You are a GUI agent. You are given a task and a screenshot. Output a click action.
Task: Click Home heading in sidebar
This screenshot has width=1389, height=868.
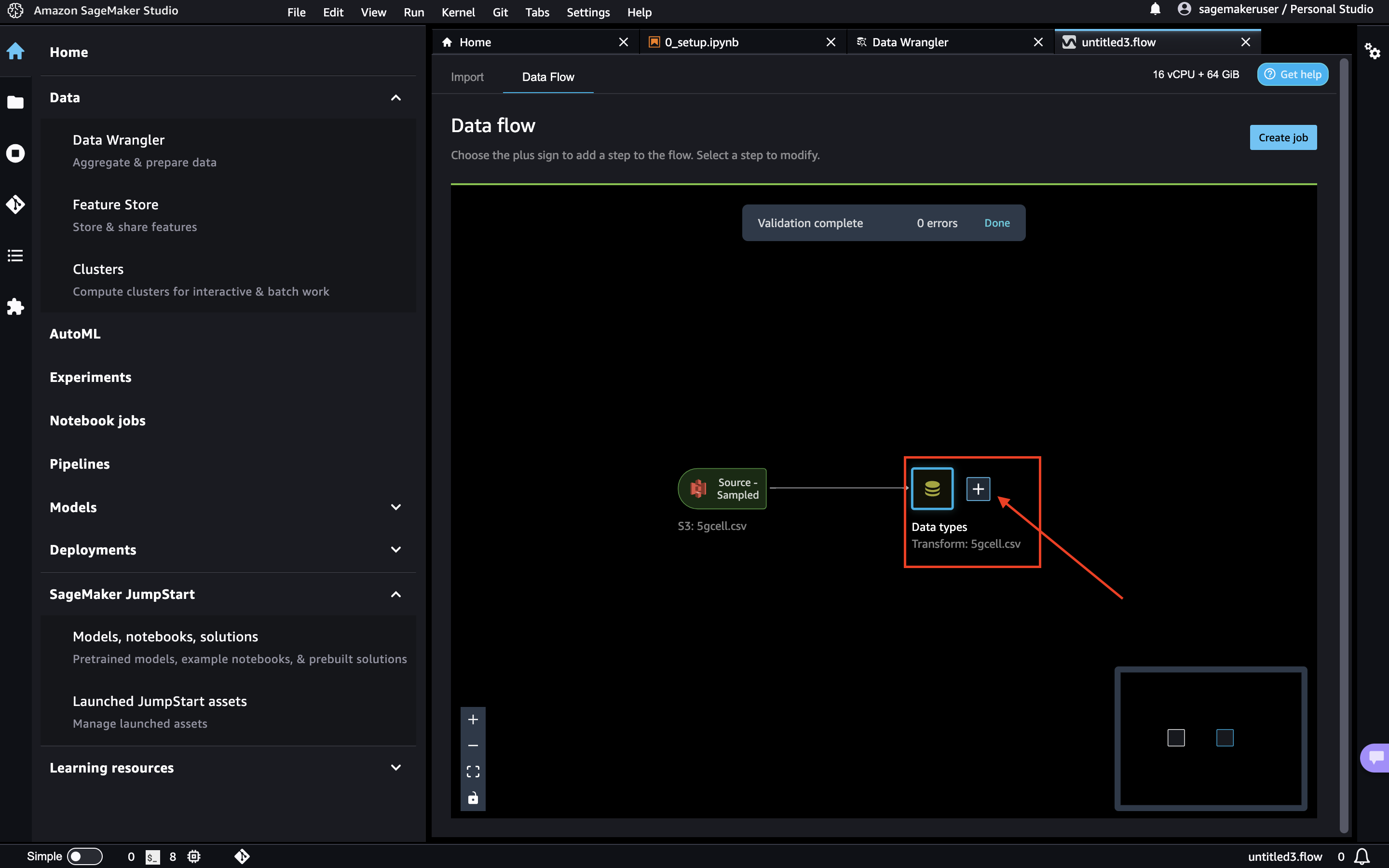point(69,52)
